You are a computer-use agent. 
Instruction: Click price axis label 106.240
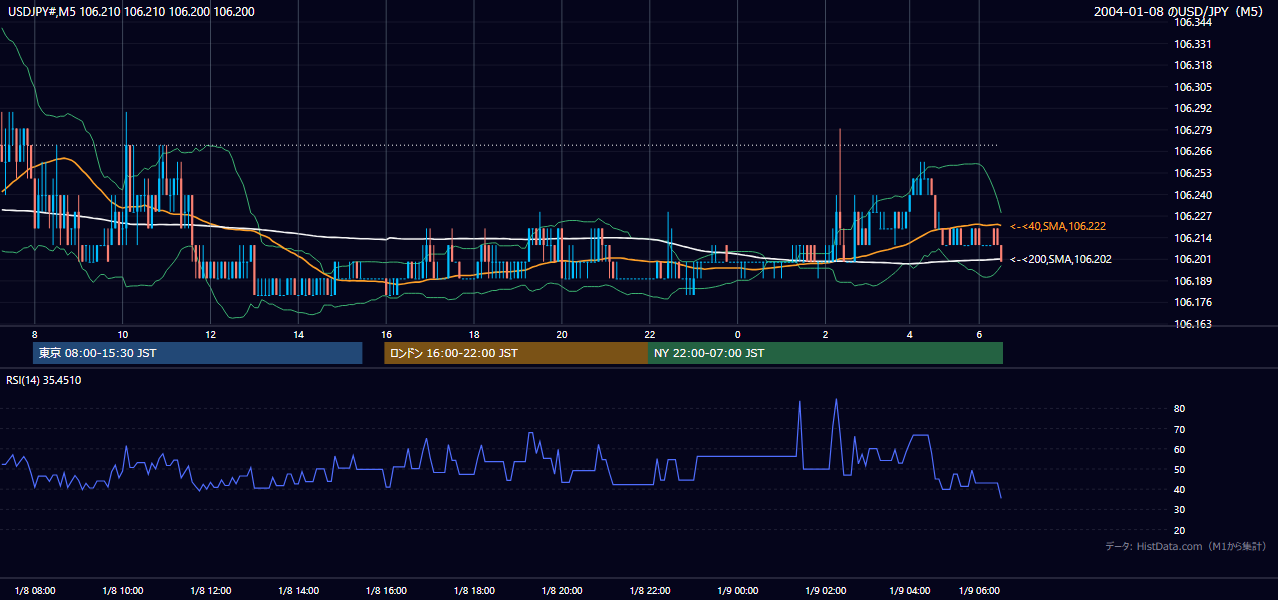click(x=1193, y=195)
